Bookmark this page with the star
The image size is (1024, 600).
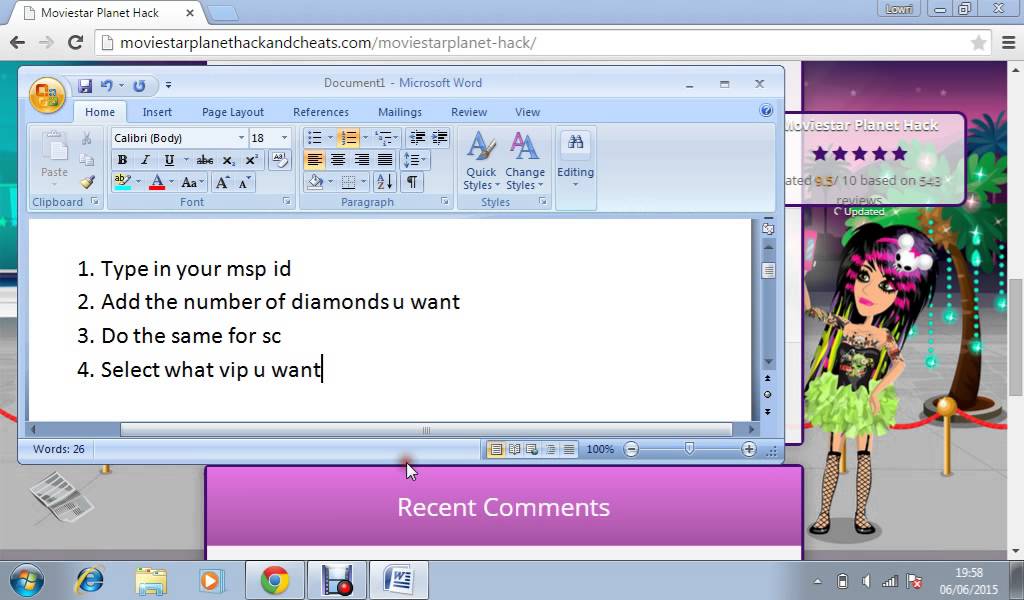[x=978, y=43]
